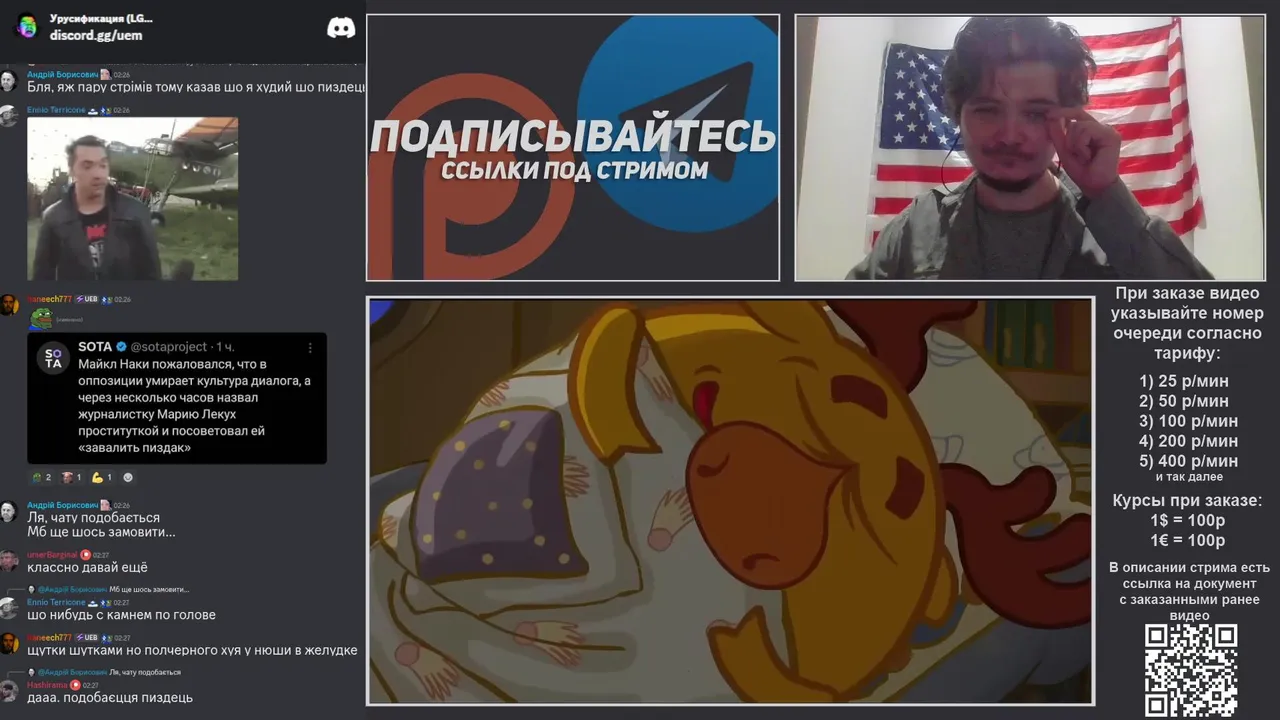Click the verified badge next to SOTA
The width and height of the screenshot is (1280, 720).
[121, 347]
